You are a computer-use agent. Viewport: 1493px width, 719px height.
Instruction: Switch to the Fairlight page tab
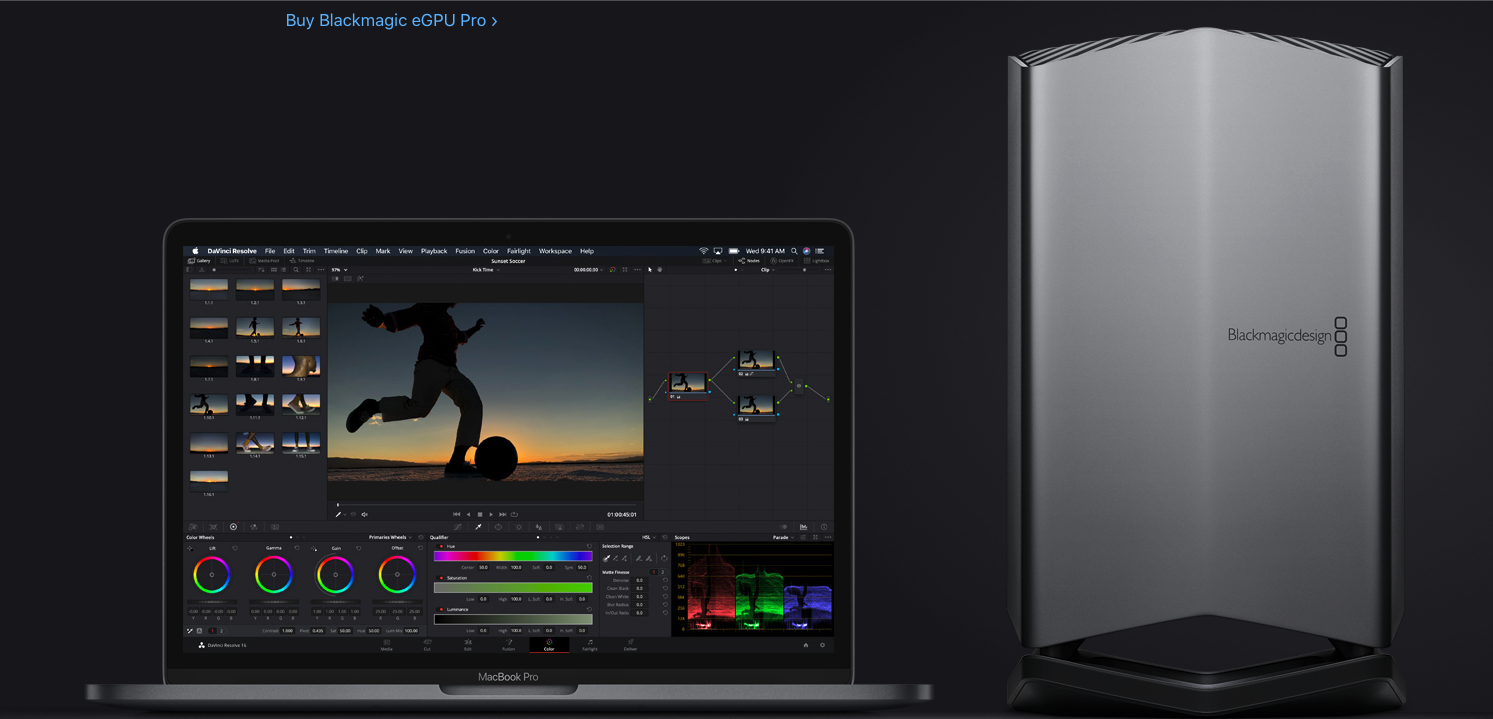pyautogui.click(x=590, y=646)
